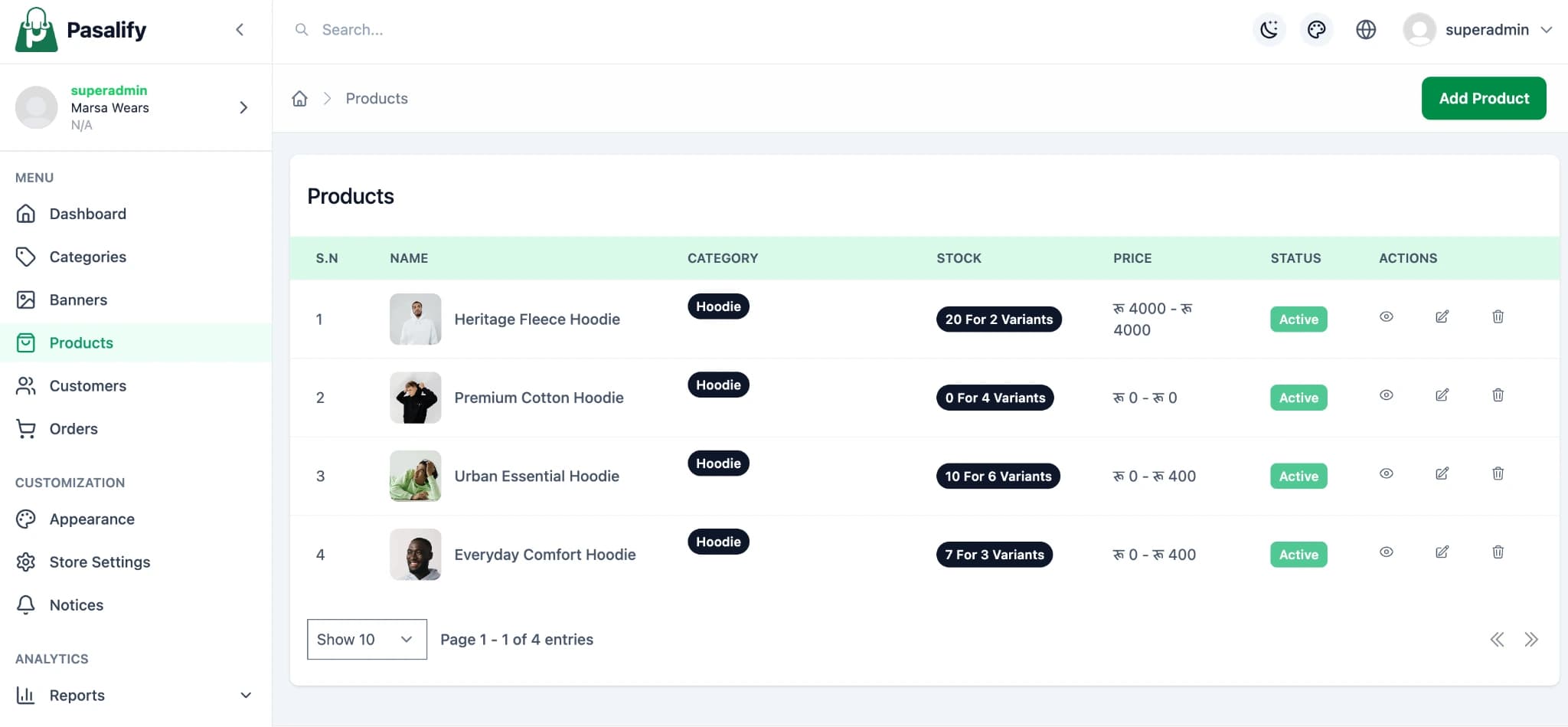View Heritage Fleece Hoodie with the eye icon
This screenshot has width=1568, height=727.
(x=1386, y=316)
